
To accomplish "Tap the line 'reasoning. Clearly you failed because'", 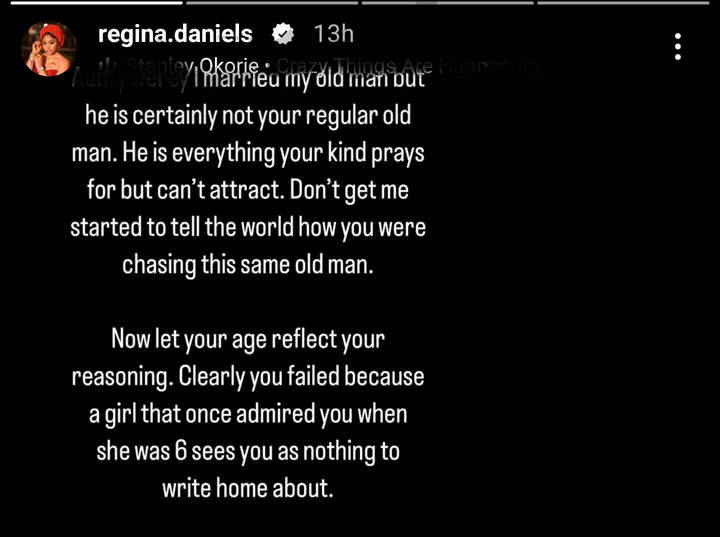I will (x=248, y=377).
